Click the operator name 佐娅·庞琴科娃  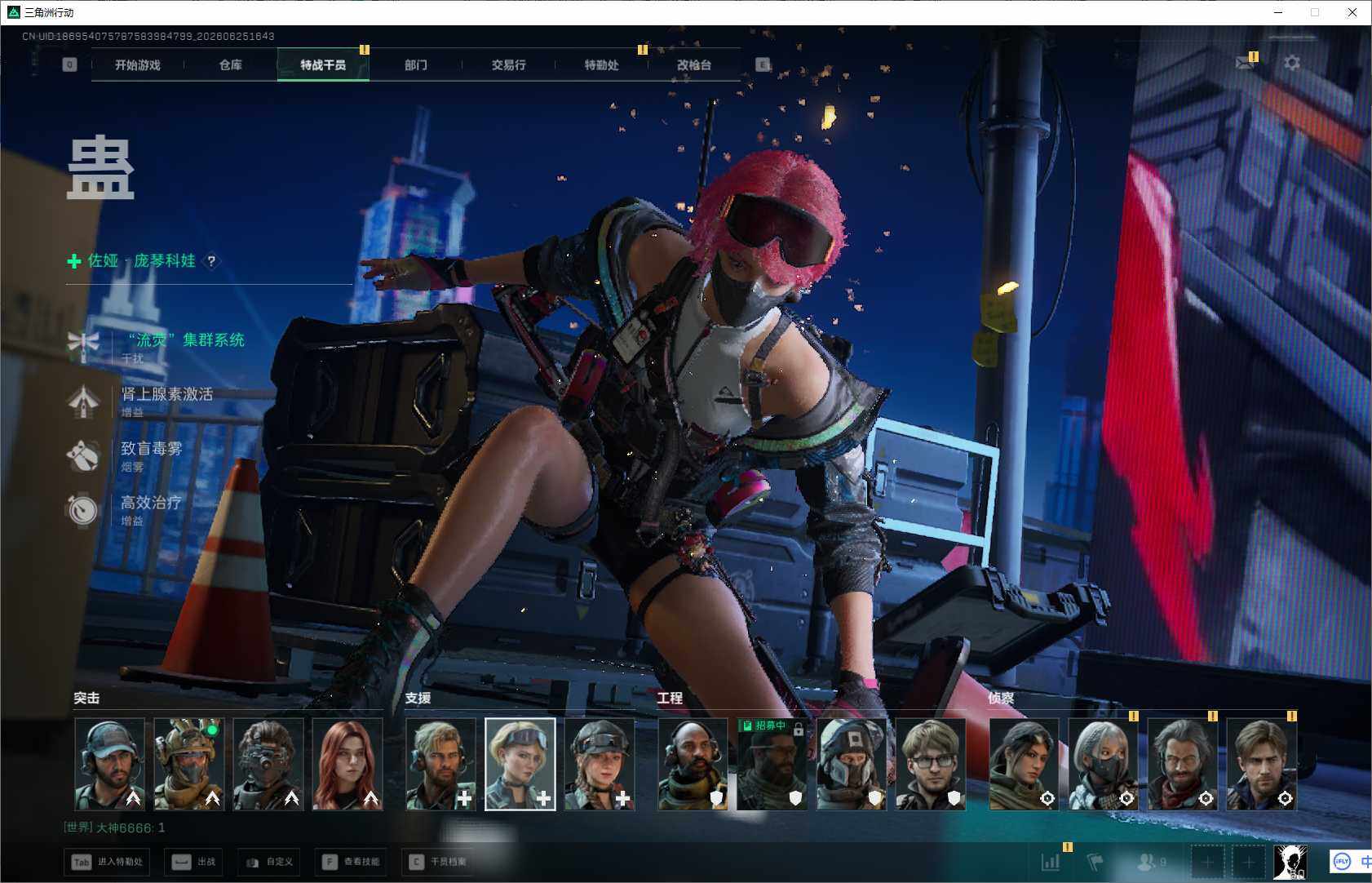(142, 261)
